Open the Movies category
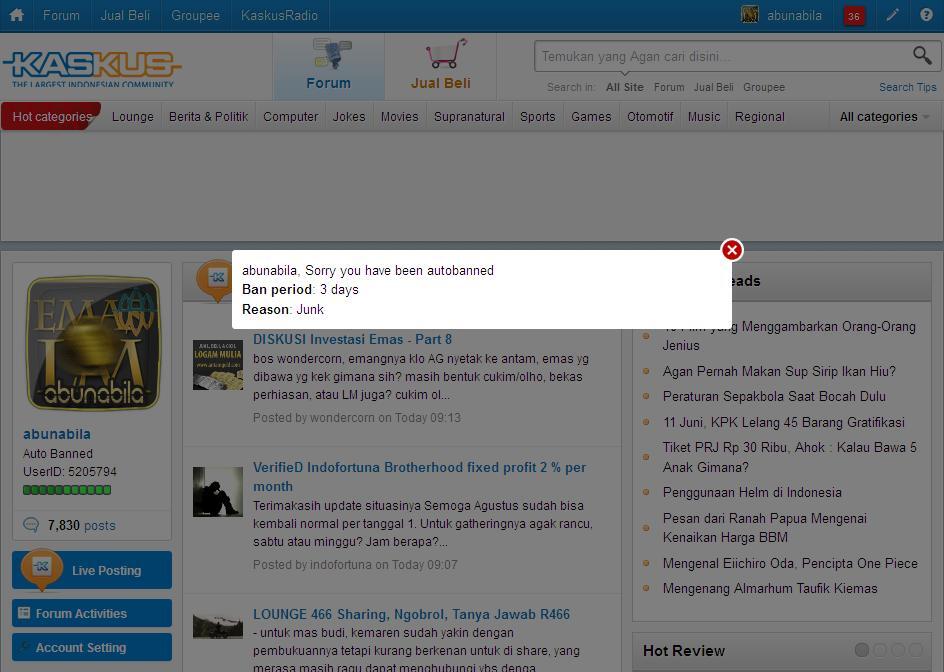944x672 pixels. [x=399, y=117]
